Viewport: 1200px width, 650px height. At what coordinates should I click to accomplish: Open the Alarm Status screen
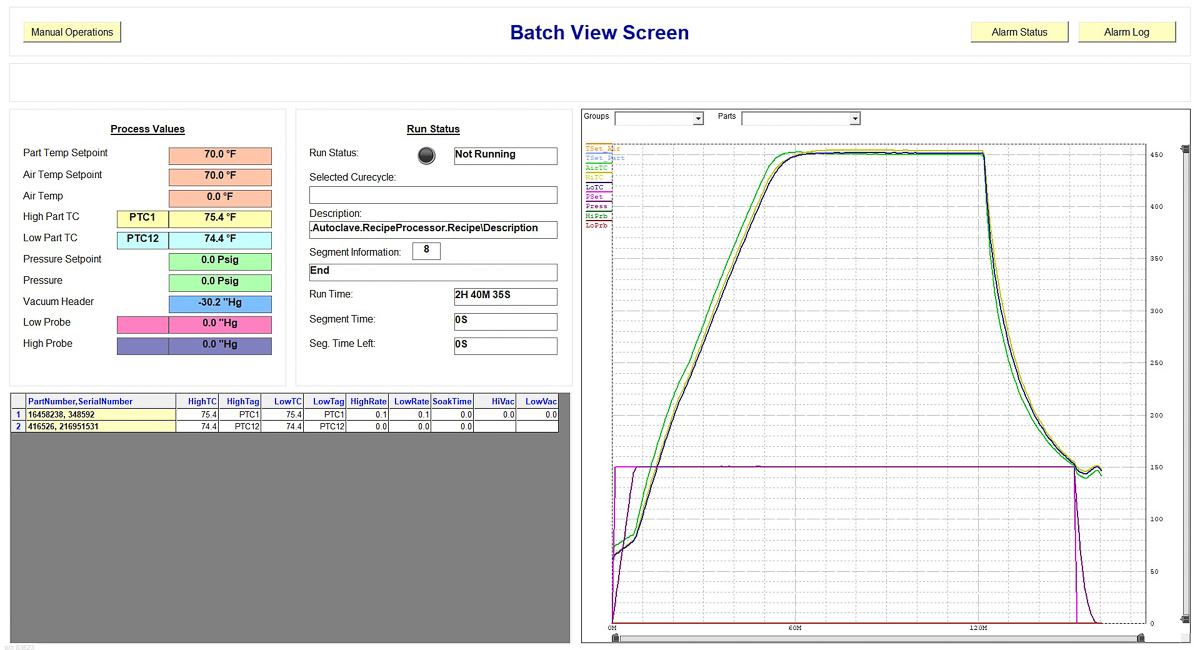[1019, 32]
